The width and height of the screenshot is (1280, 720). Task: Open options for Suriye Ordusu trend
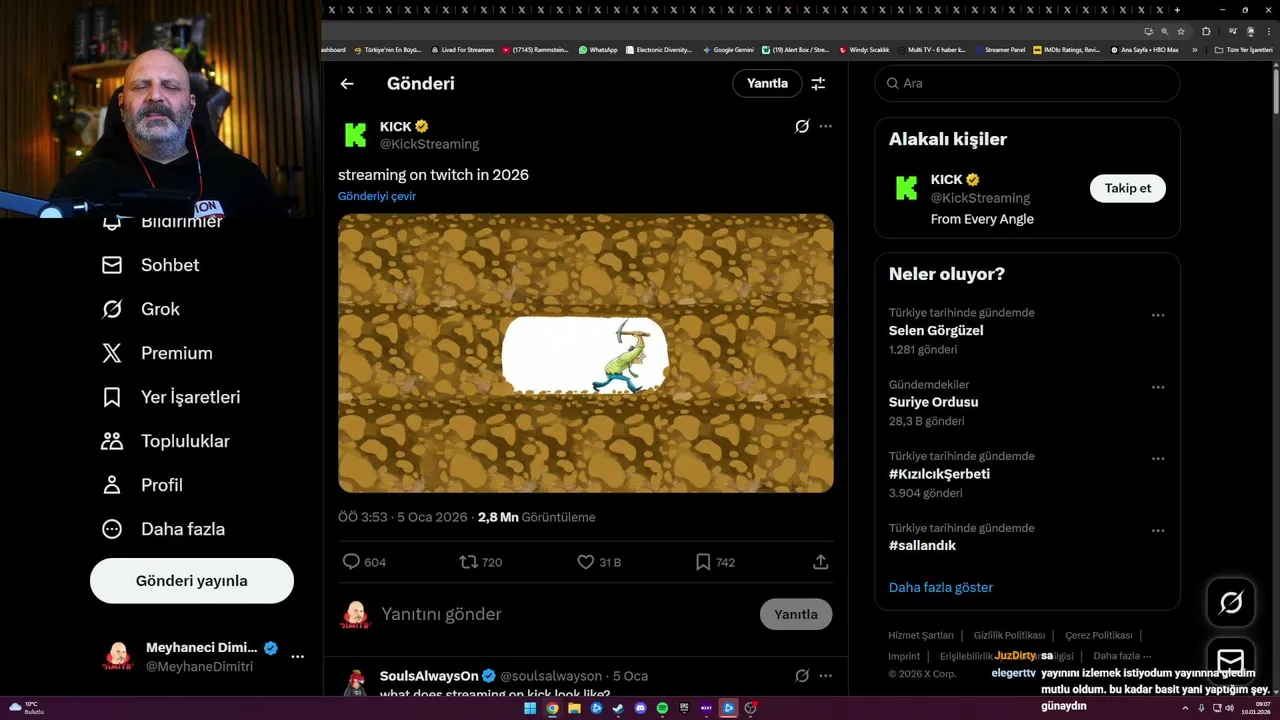click(1158, 387)
